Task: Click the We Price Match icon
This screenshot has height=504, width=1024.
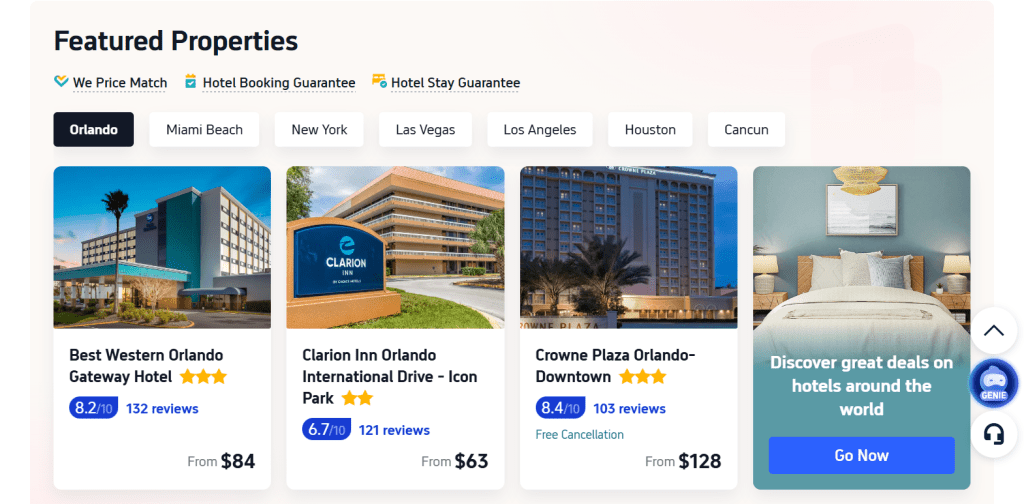Action: (x=61, y=82)
